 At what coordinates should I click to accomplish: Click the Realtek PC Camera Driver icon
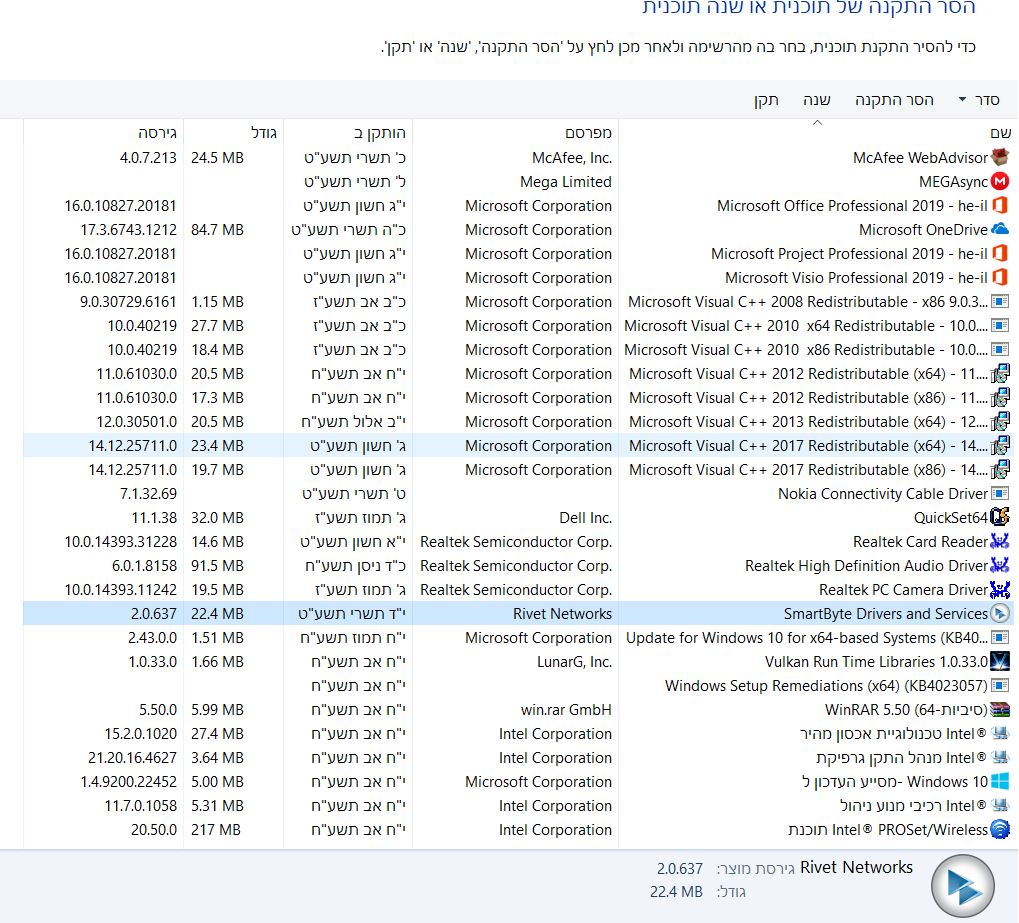coord(1000,590)
